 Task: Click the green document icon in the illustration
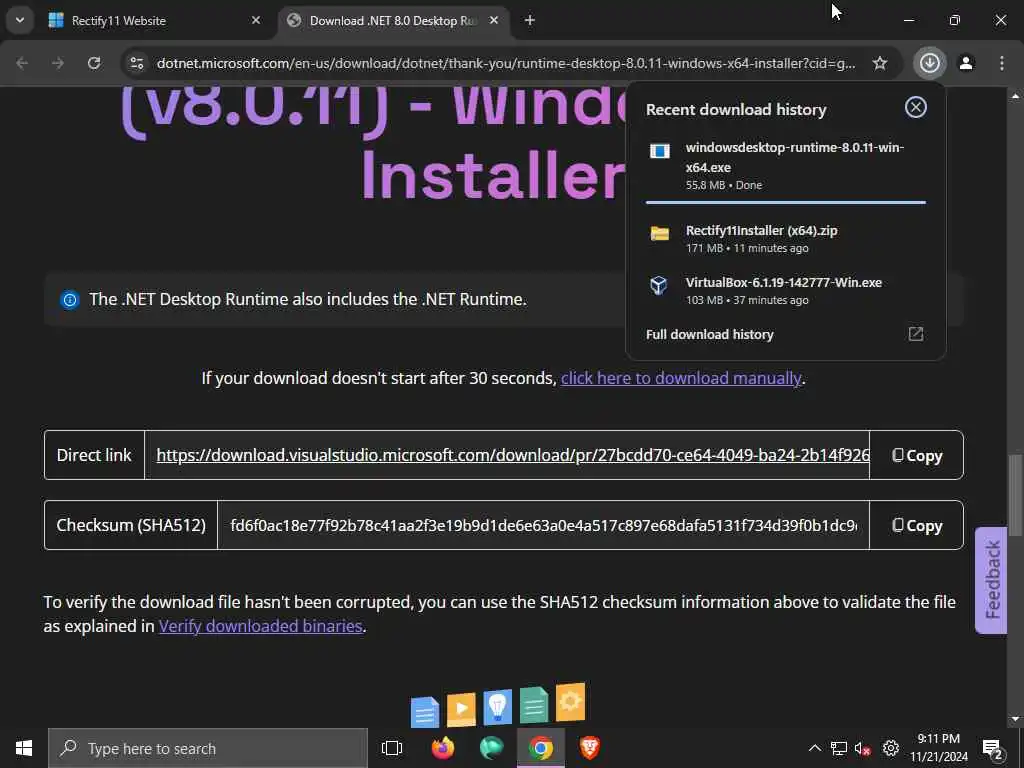[x=534, y=705]
